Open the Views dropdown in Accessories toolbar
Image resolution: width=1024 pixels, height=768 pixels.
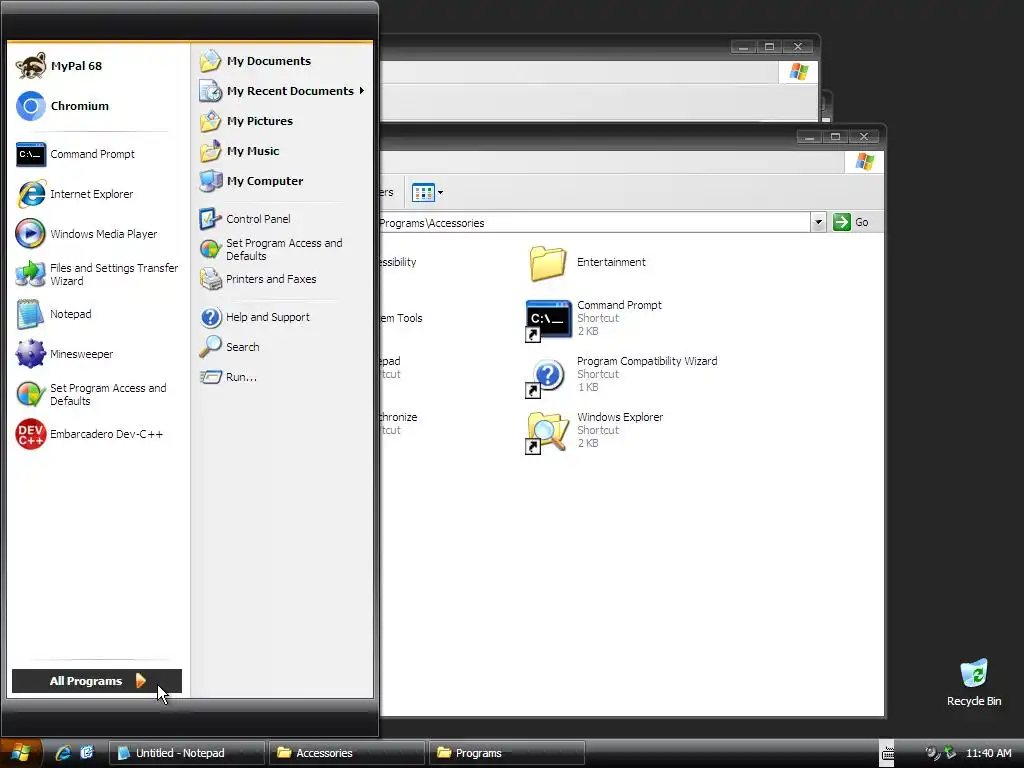(x=428, y=193)
